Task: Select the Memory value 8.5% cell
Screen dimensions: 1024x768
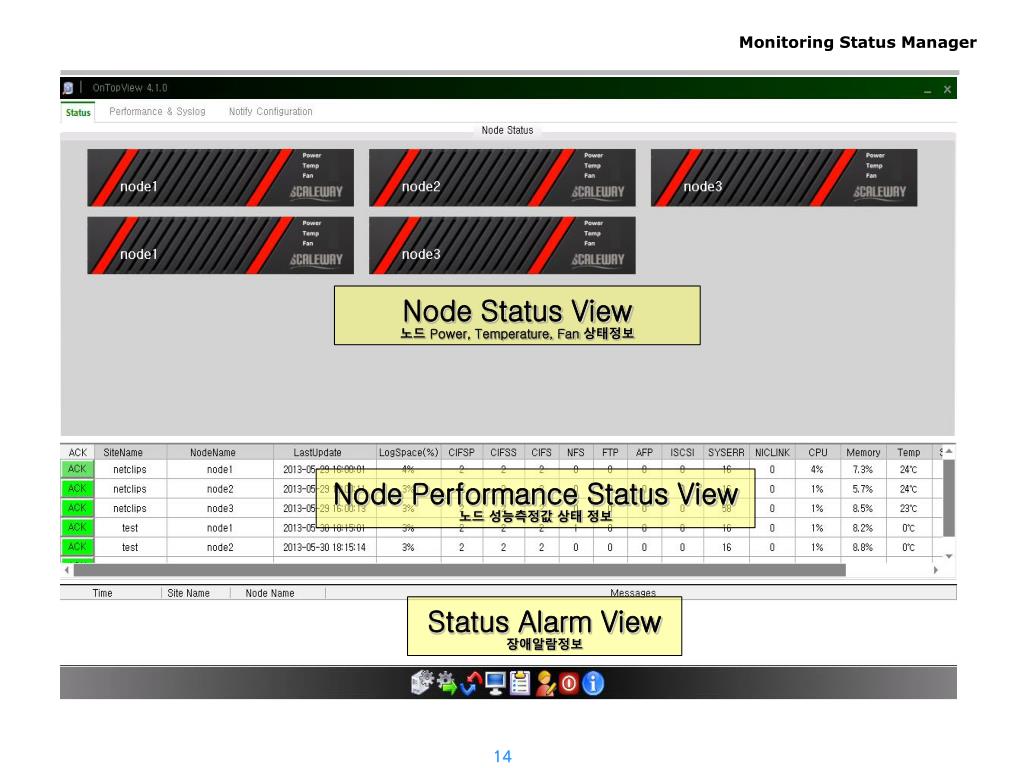Action: [863, 509]
